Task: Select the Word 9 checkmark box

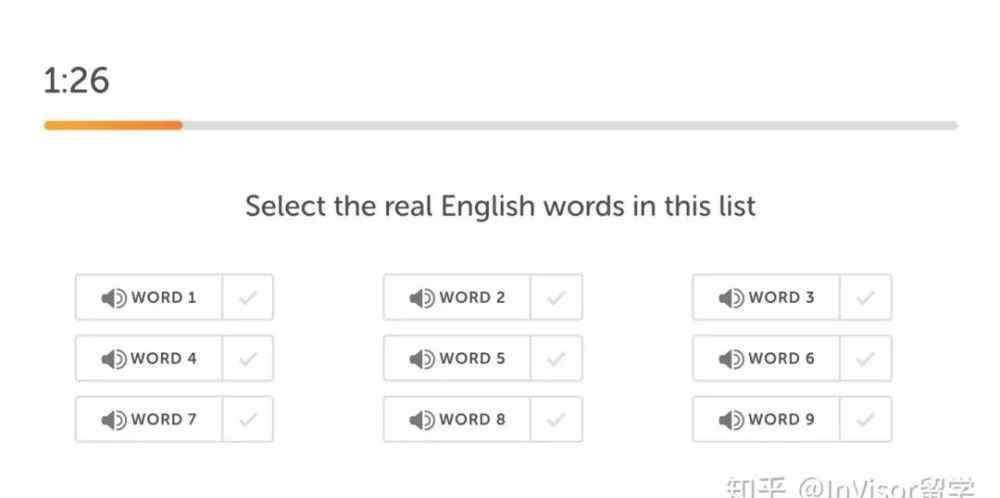Action: (x=865, y=419)
